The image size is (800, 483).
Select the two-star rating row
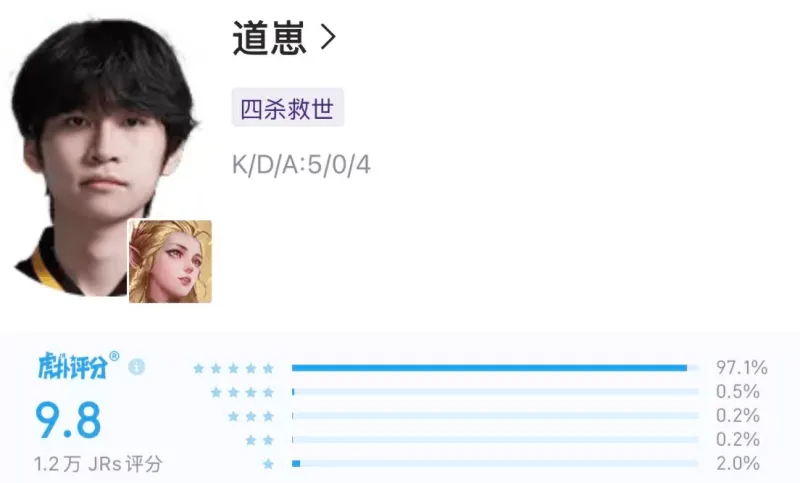pos(502,440)
